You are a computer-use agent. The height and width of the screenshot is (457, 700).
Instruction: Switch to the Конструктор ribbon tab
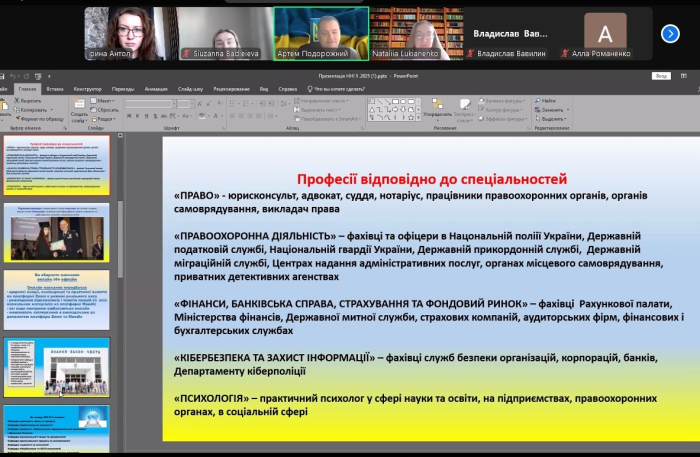pos(88,89)
